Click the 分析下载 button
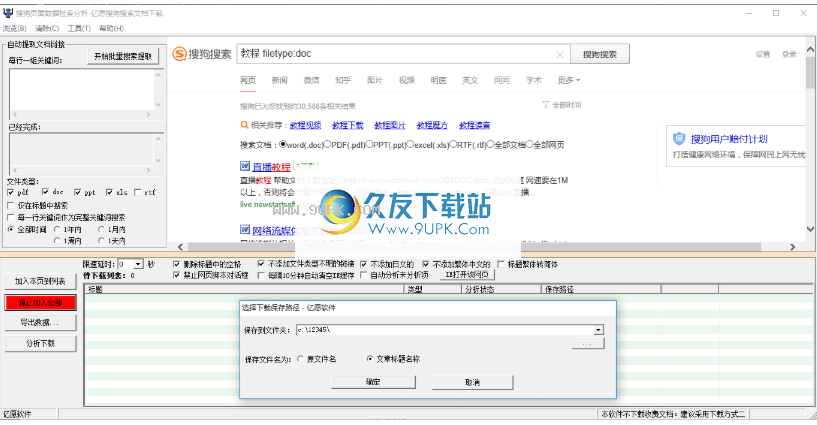Viewport: 817px width, 425px height. pyautogui.click(x=40, y=344)
